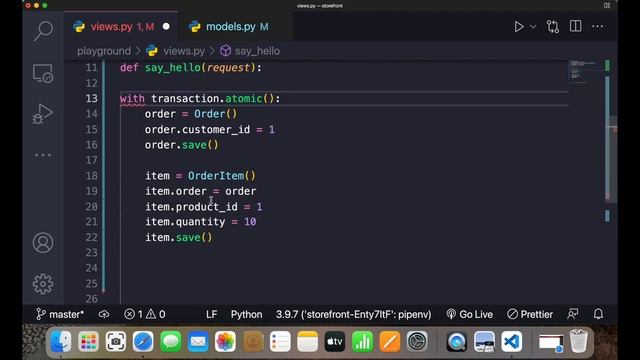
Task: Open Apple TV from the dock
Action: tap(335, 341)
